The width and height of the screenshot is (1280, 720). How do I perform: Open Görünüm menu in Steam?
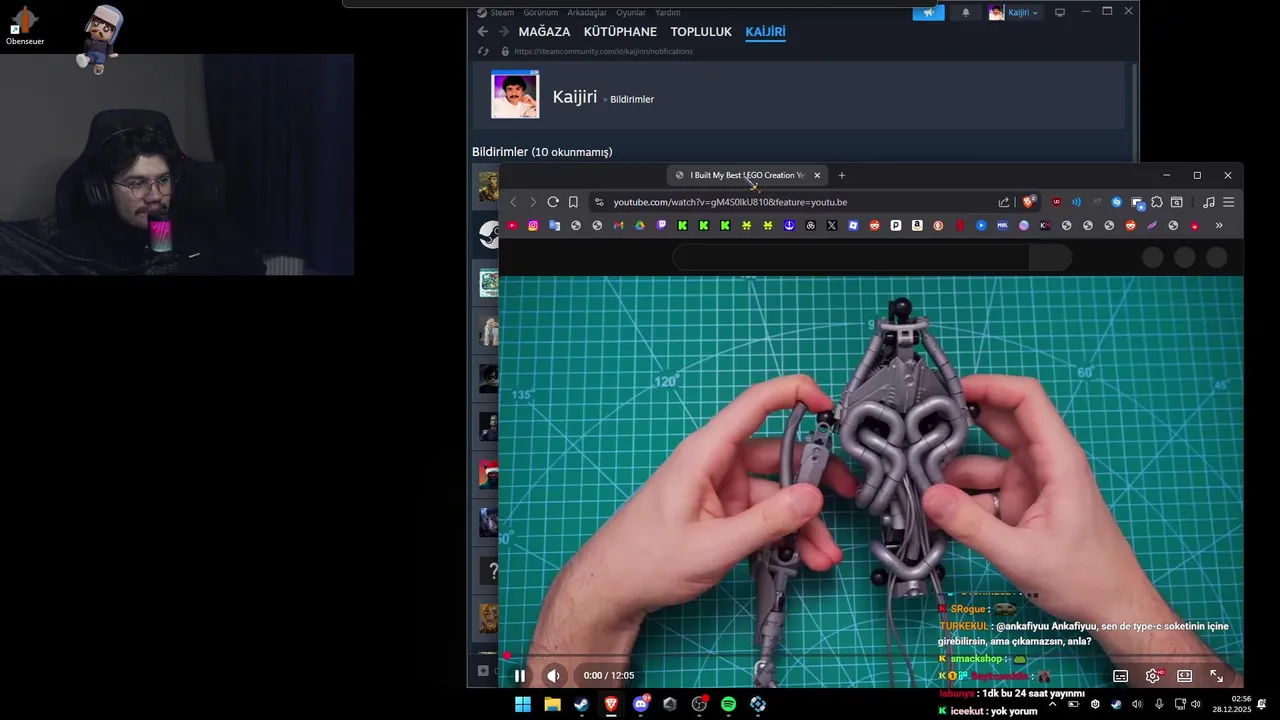pyautogui.click(x=541, y=13)
